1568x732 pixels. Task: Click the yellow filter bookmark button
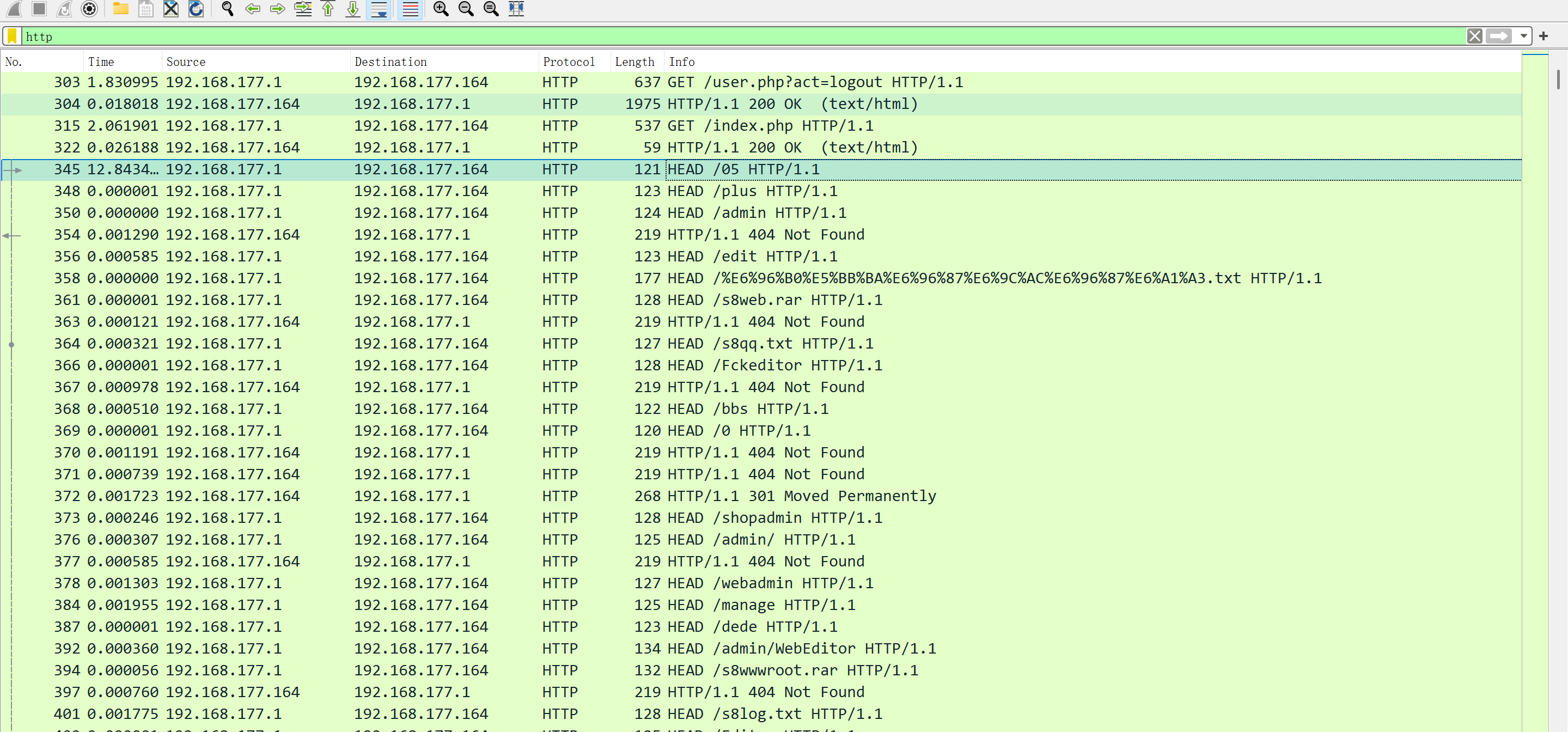tap(12, 36)
